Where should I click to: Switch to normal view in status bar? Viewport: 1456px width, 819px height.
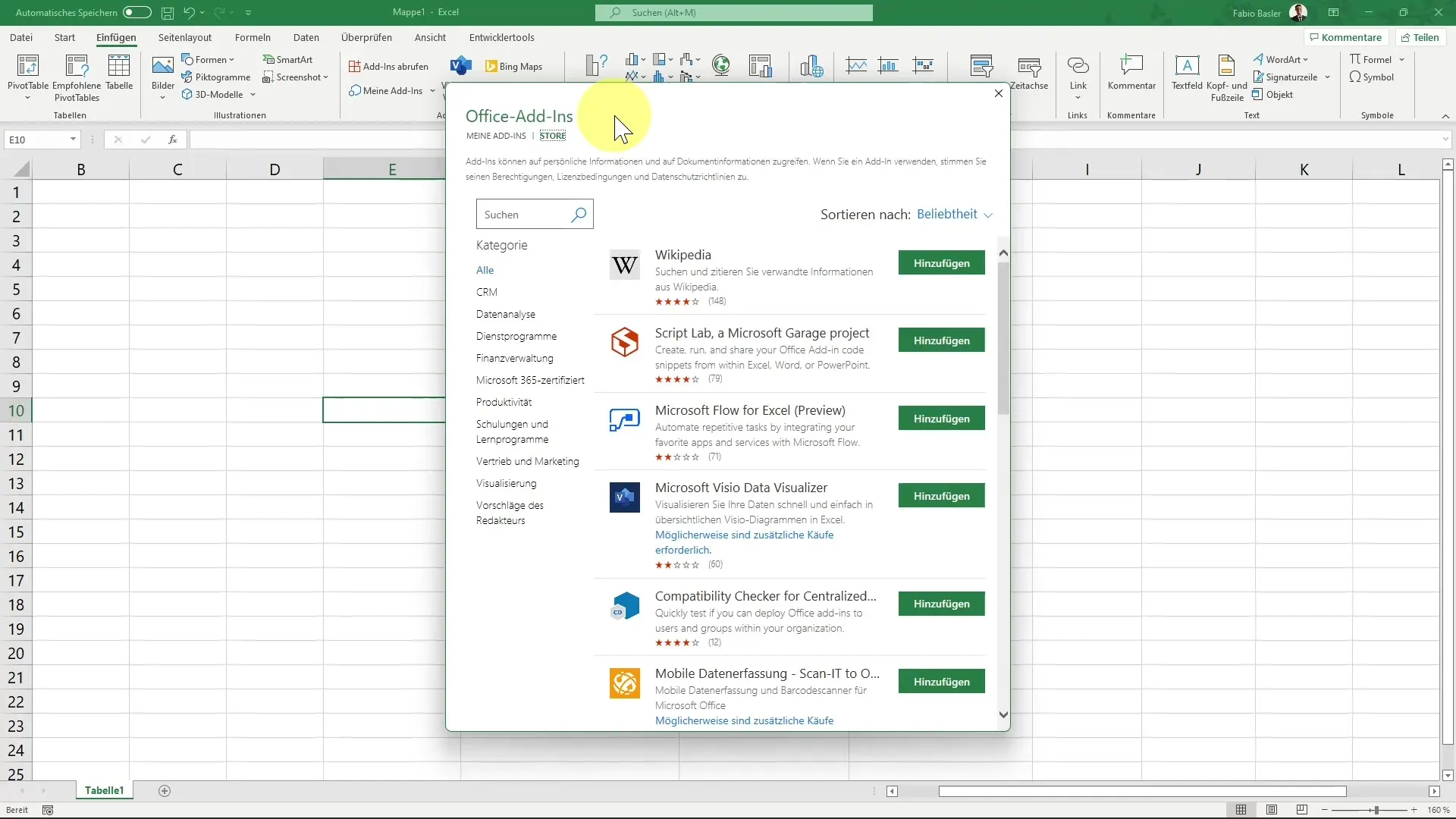click(1241, 810)
